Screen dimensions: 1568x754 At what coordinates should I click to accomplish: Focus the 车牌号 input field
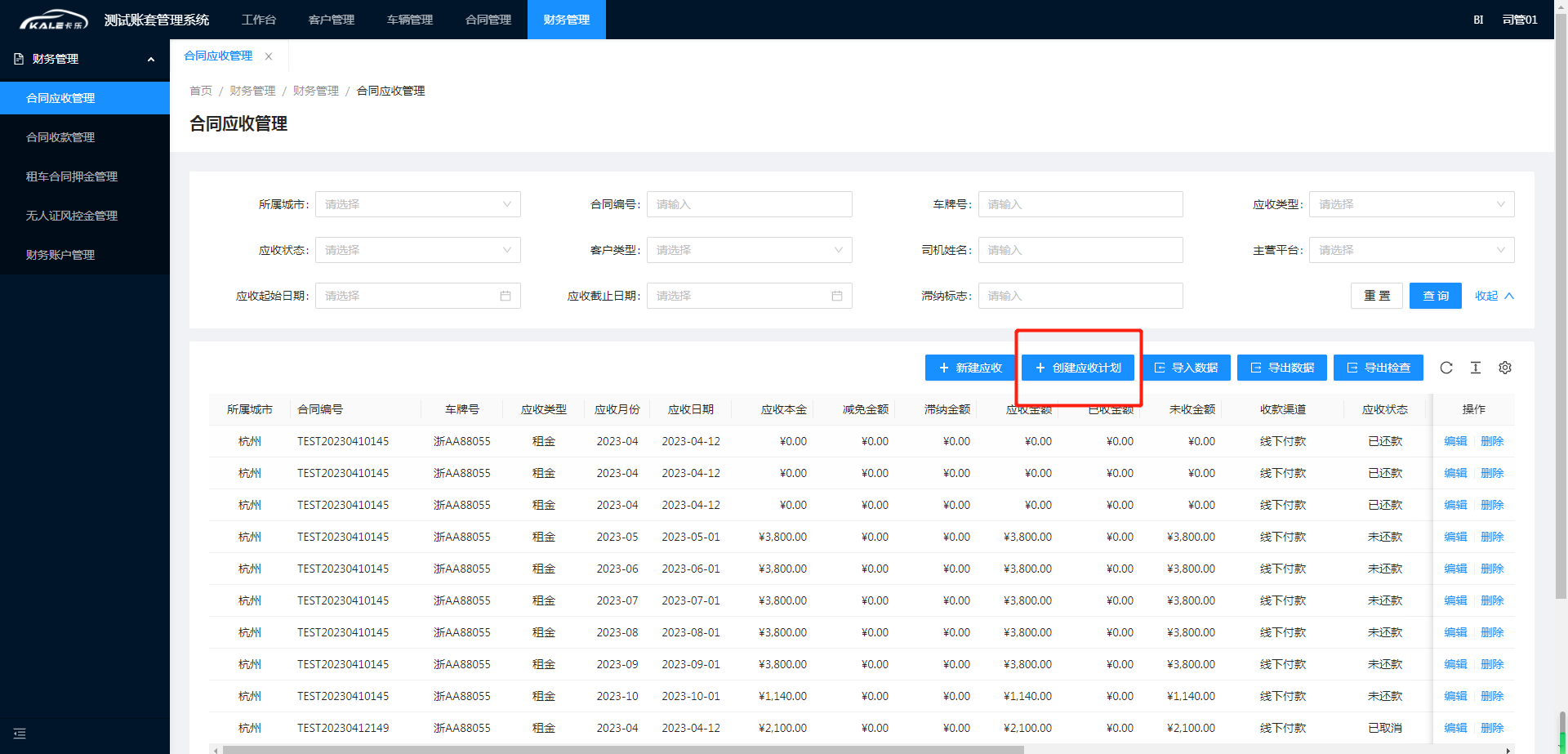(x=1080, y=204)
